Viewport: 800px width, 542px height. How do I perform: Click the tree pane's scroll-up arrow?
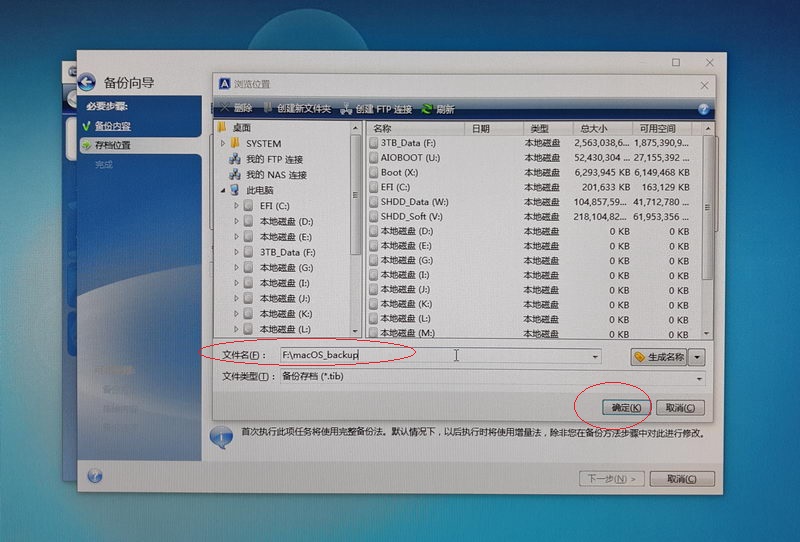click(356, 127)
